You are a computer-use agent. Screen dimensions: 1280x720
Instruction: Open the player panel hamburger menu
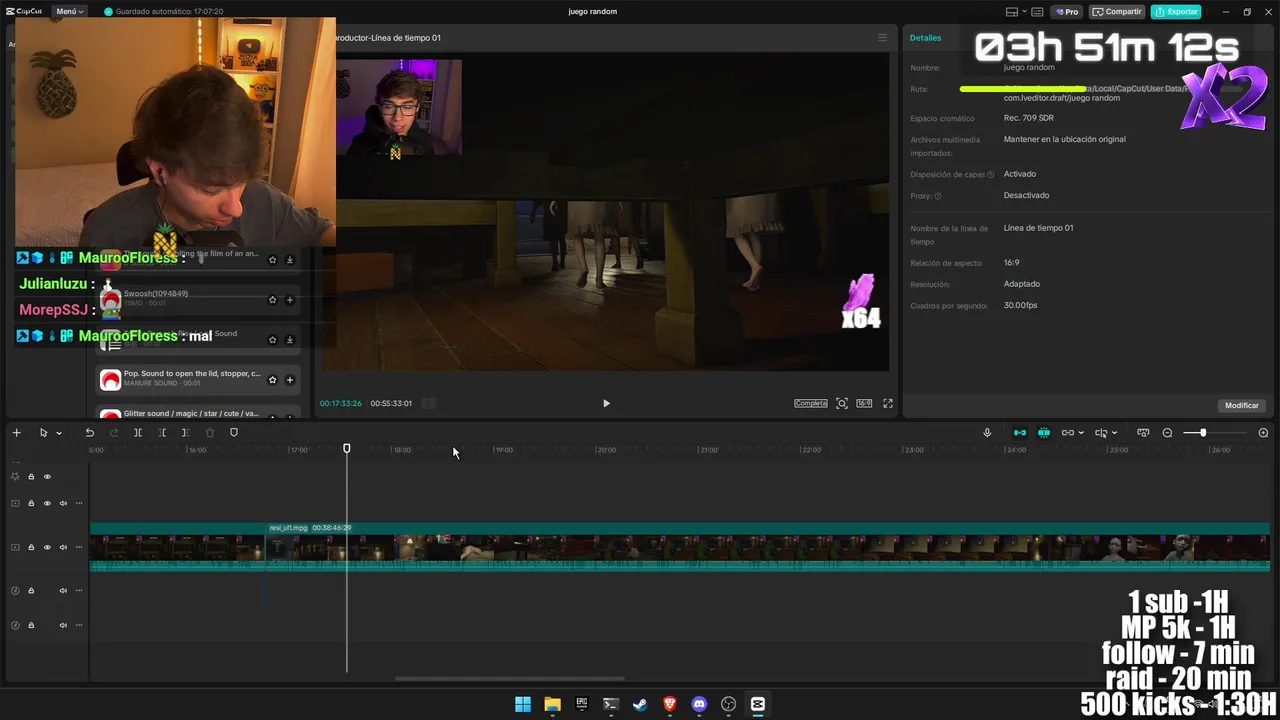point(882,38)
